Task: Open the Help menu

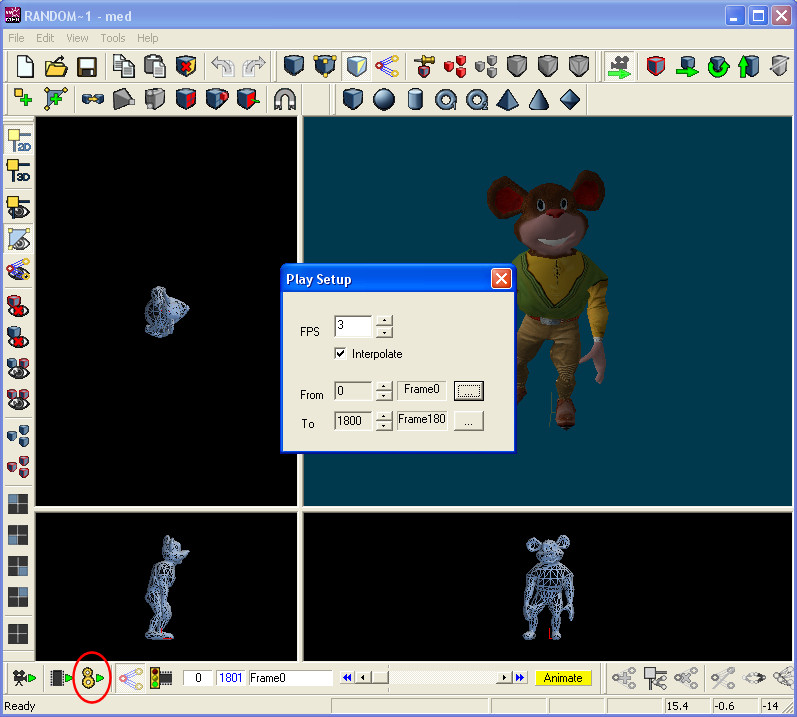Action: tap(147, 38)
